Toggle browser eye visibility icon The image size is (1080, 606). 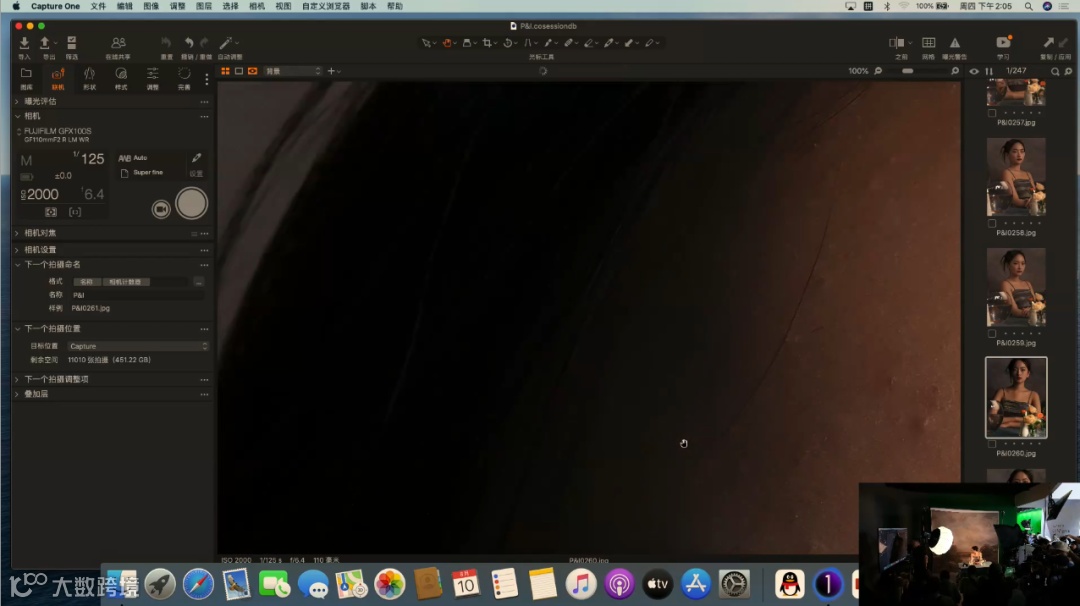[974, 71]
